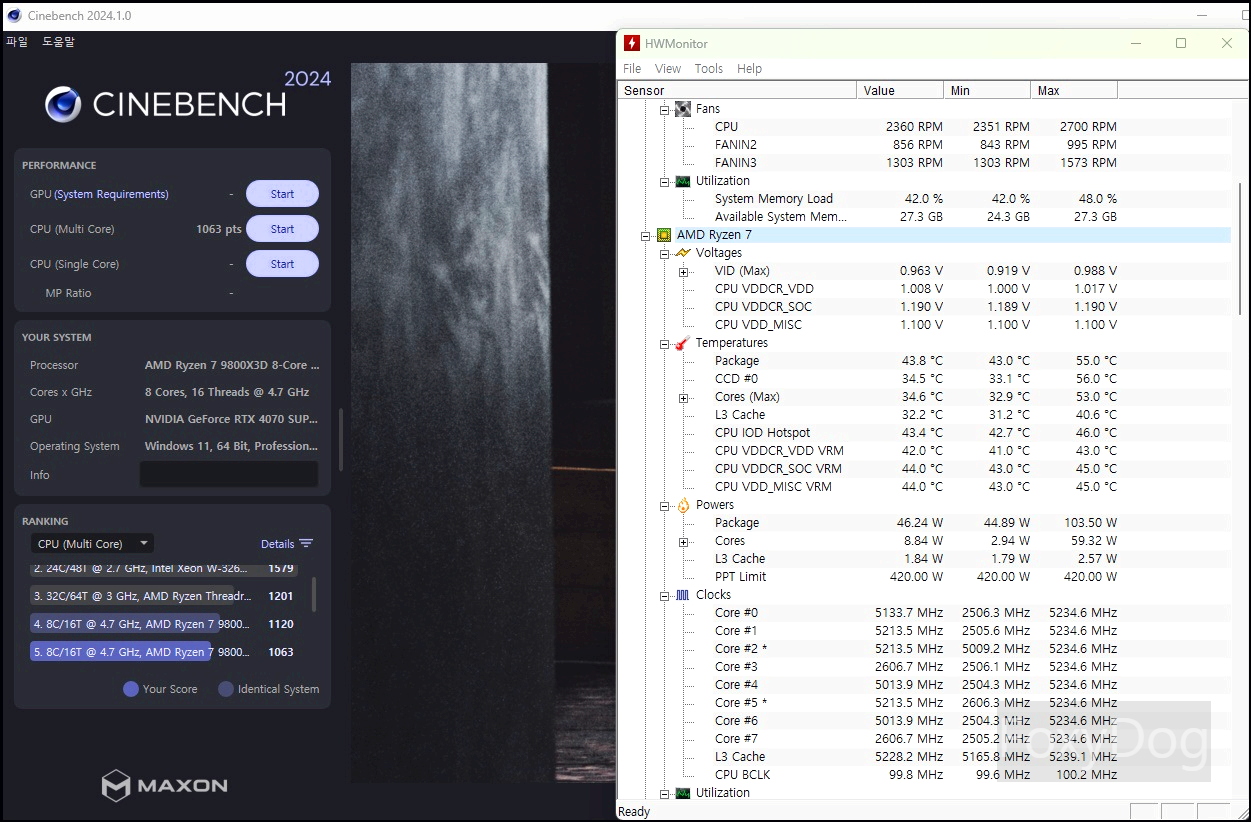Image resolution: width=1251 pixels, height=822 pixels.
Task: Click the HWMonitor lightning app icon
Action: [631, 43]
